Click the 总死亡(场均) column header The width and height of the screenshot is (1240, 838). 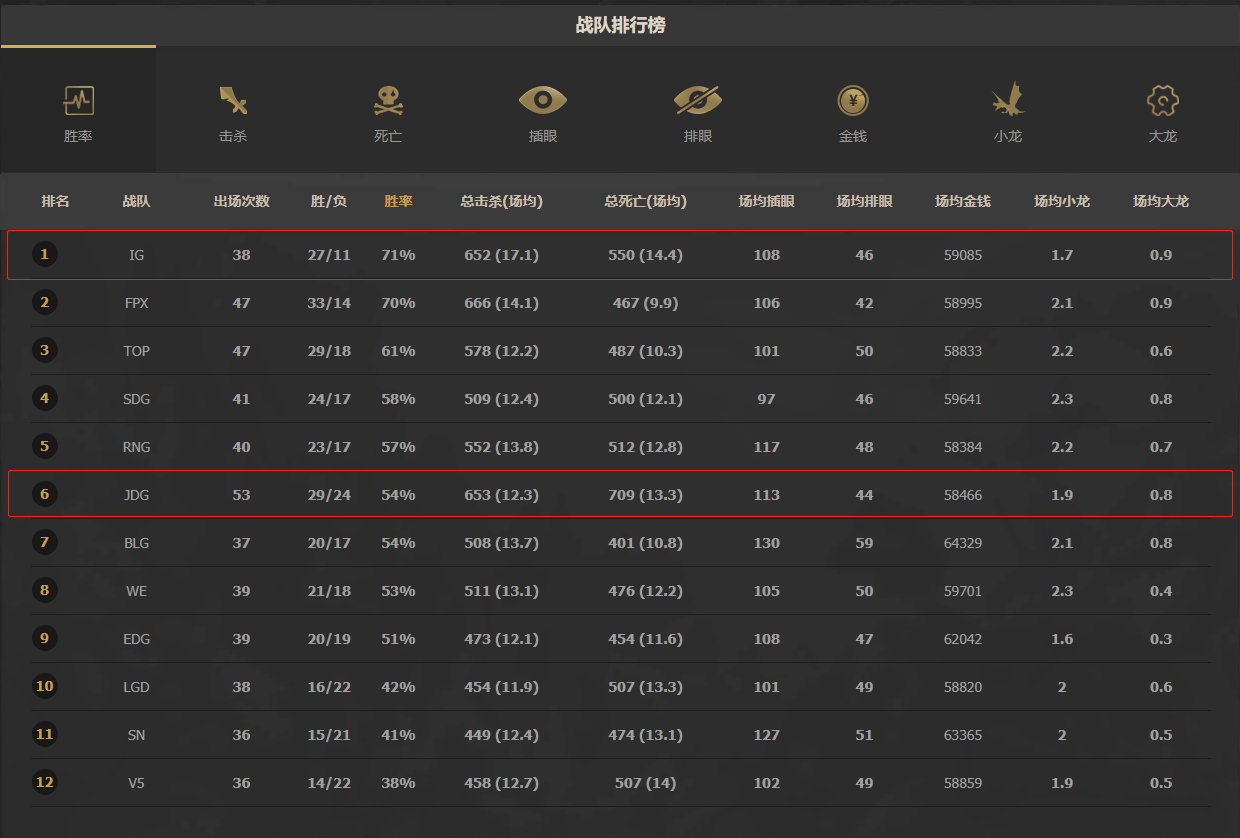coord(646,201)
